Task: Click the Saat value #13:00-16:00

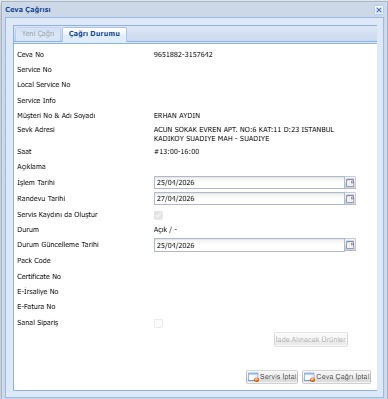Action: [x=176, y=152]
